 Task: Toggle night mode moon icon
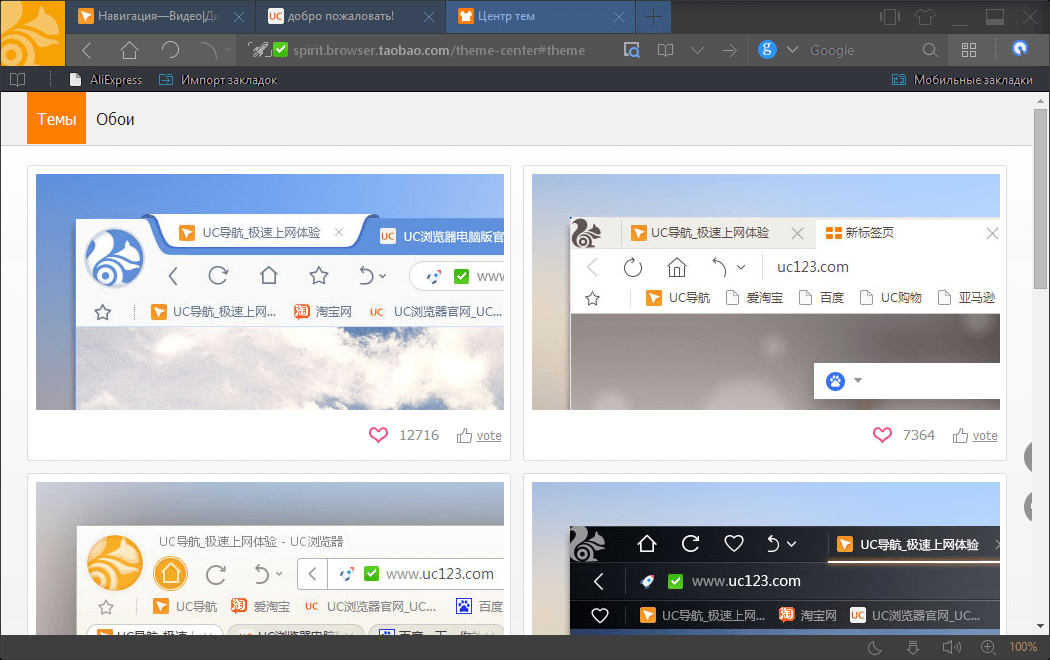click(x=874, y=647)
